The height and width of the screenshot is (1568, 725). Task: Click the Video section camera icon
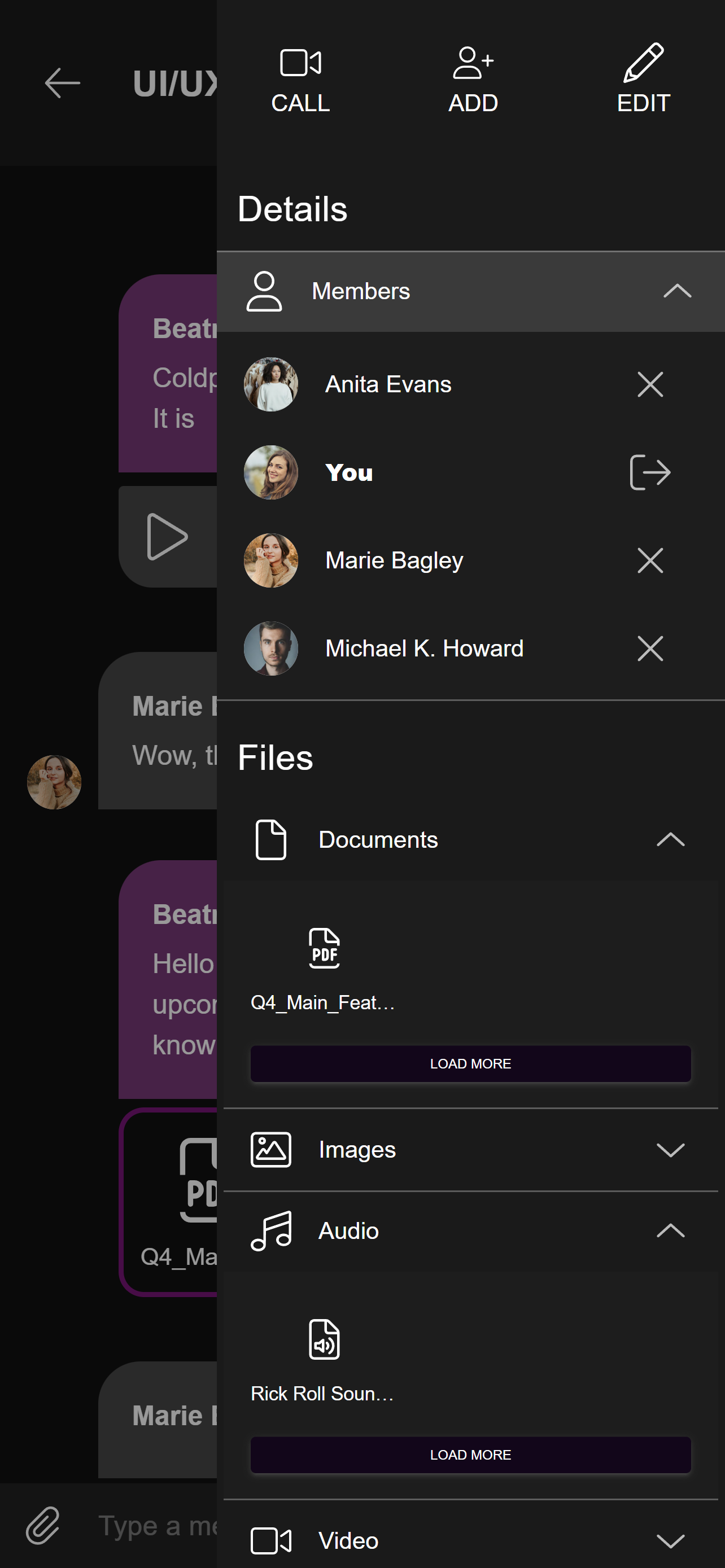pos(271,1541)
